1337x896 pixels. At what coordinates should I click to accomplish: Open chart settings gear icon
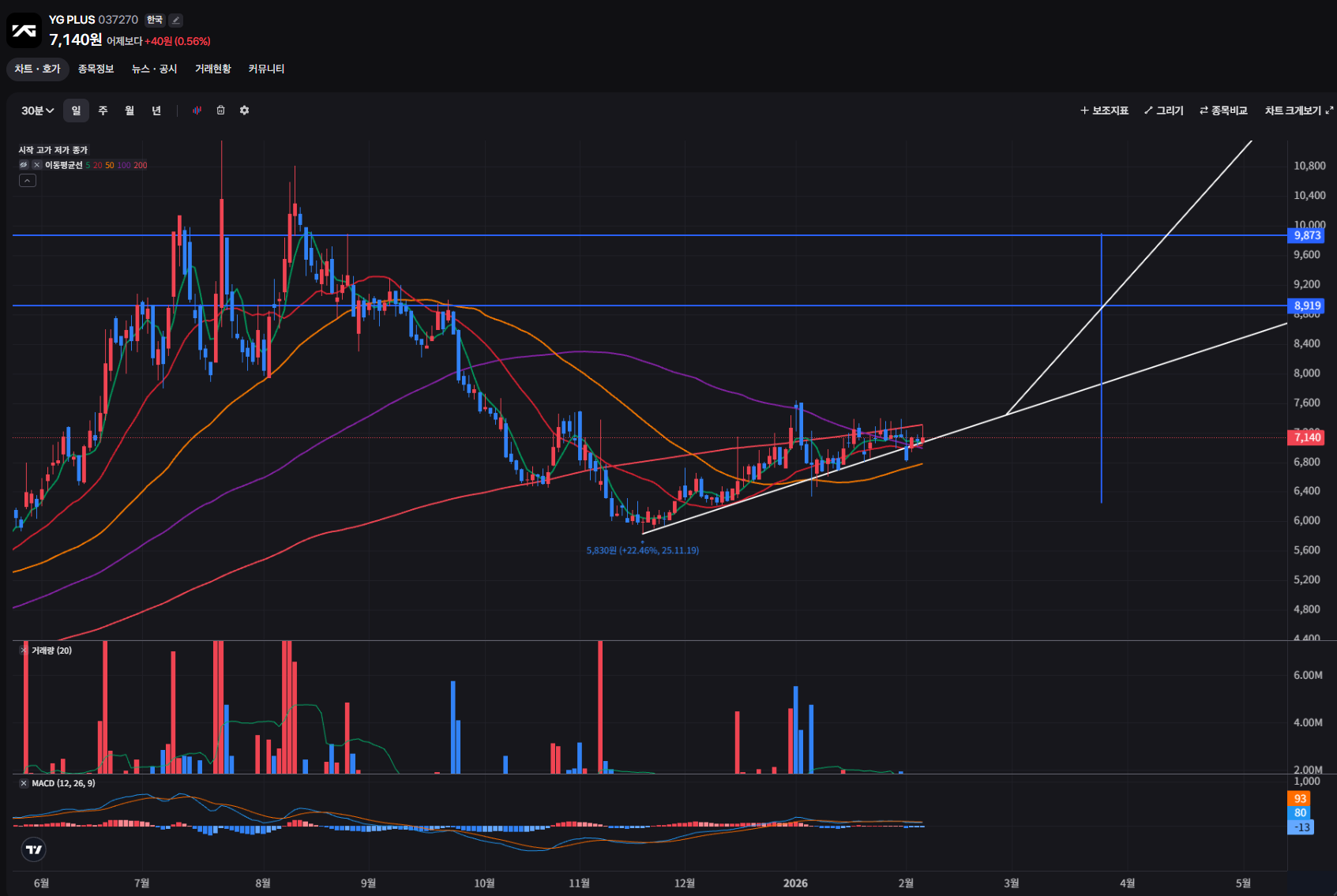pos(245,111)
